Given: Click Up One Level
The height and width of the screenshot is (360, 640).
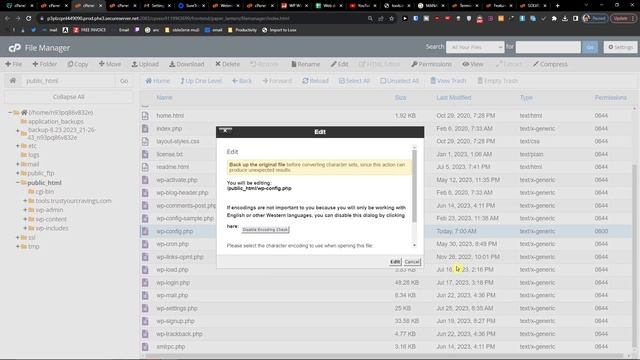Looking at the screenshot, I should point(201,81).
